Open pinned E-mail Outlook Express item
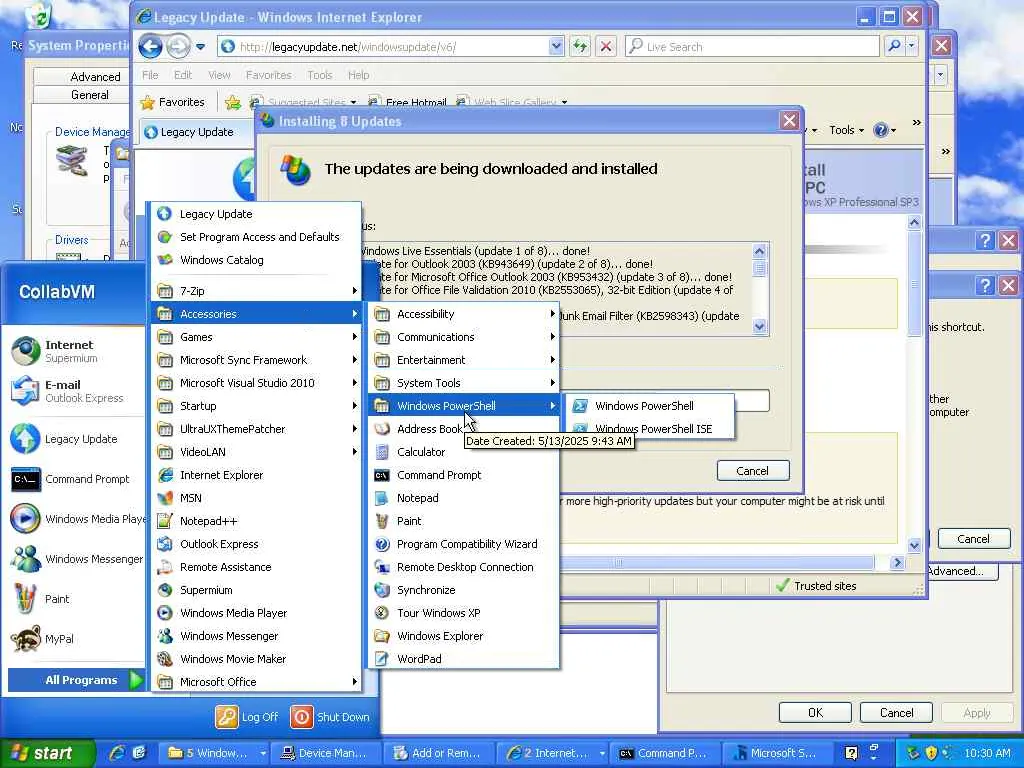This screenshot has height=768, width=1024. [x=74, y=391]
